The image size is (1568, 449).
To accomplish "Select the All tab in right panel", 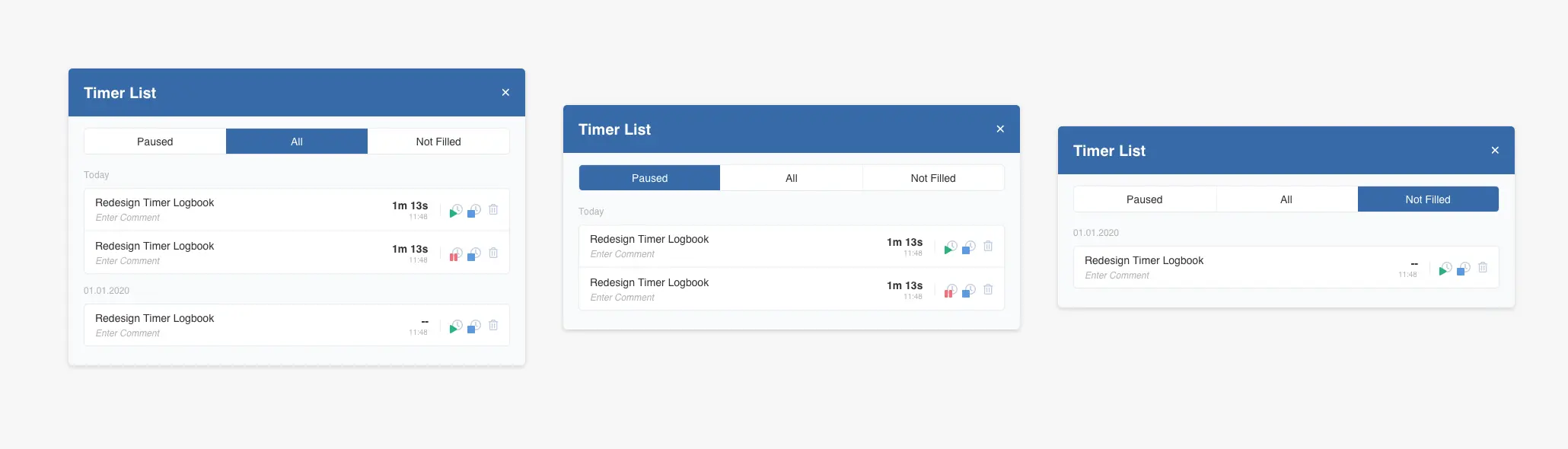I will pos(1286,199).
